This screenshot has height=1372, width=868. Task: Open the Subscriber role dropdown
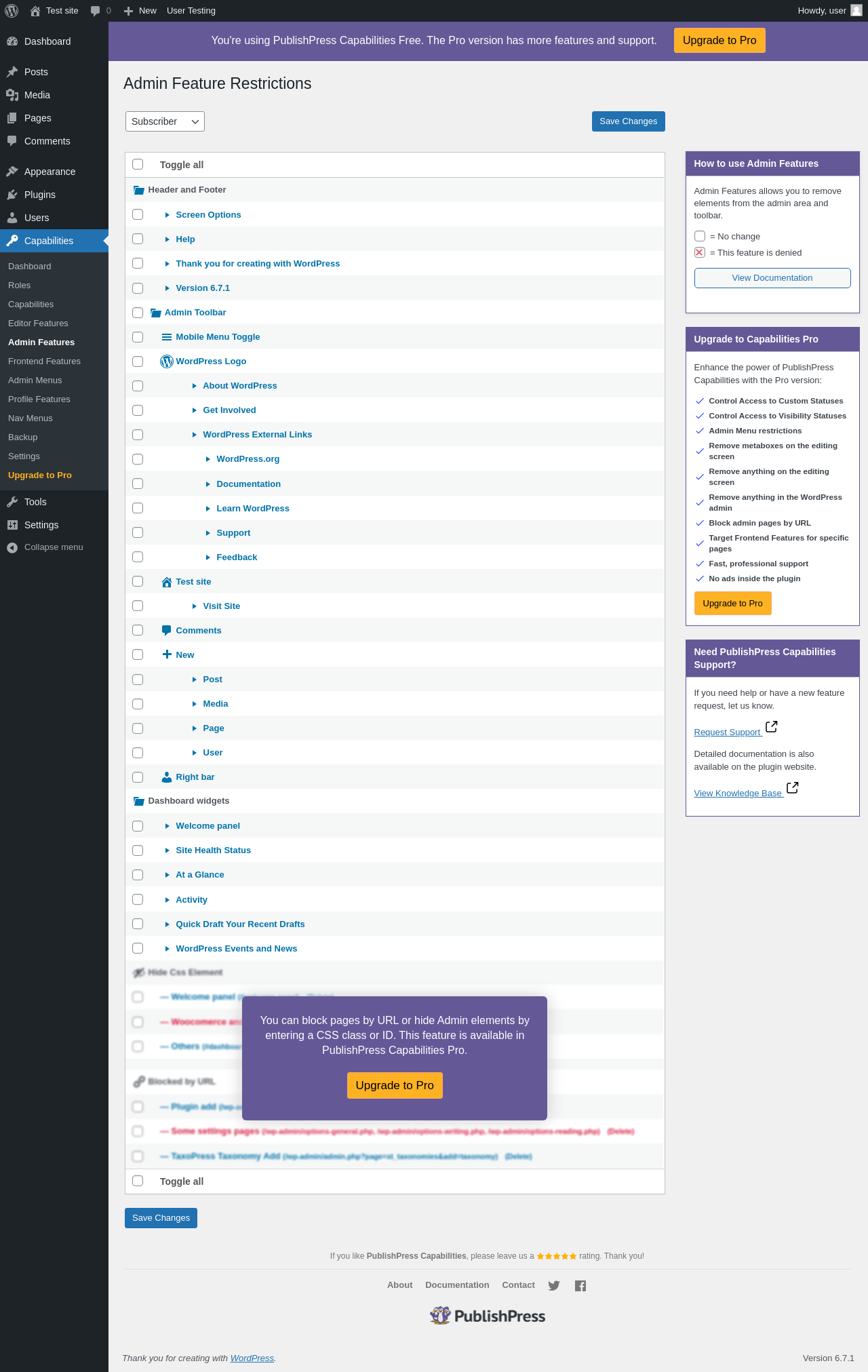coord(165,121)
